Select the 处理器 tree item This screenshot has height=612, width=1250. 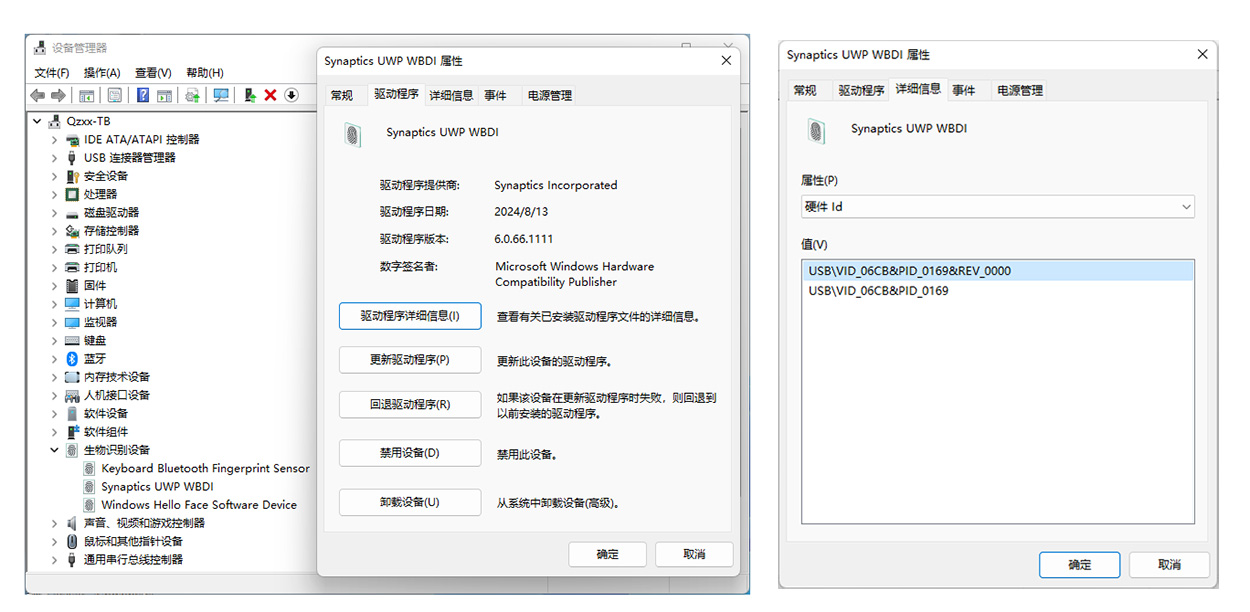100,194
